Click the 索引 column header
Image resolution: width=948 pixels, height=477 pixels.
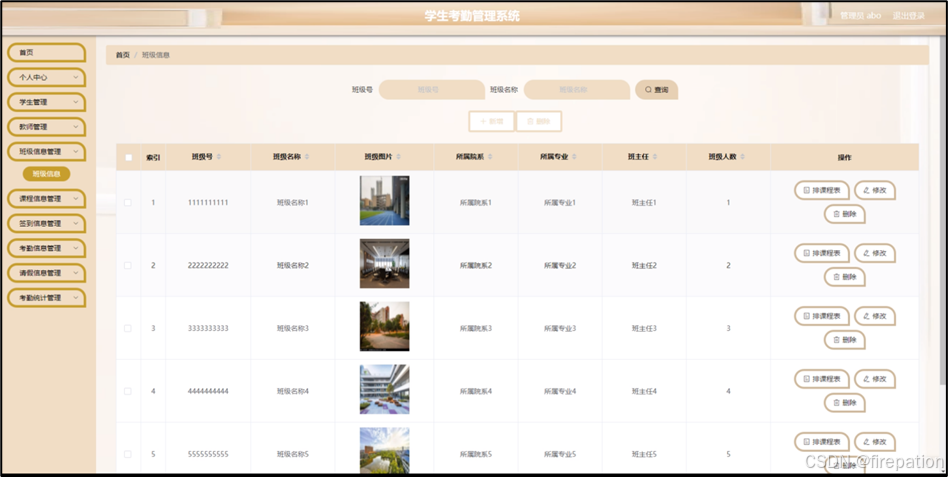pos(153,157)
